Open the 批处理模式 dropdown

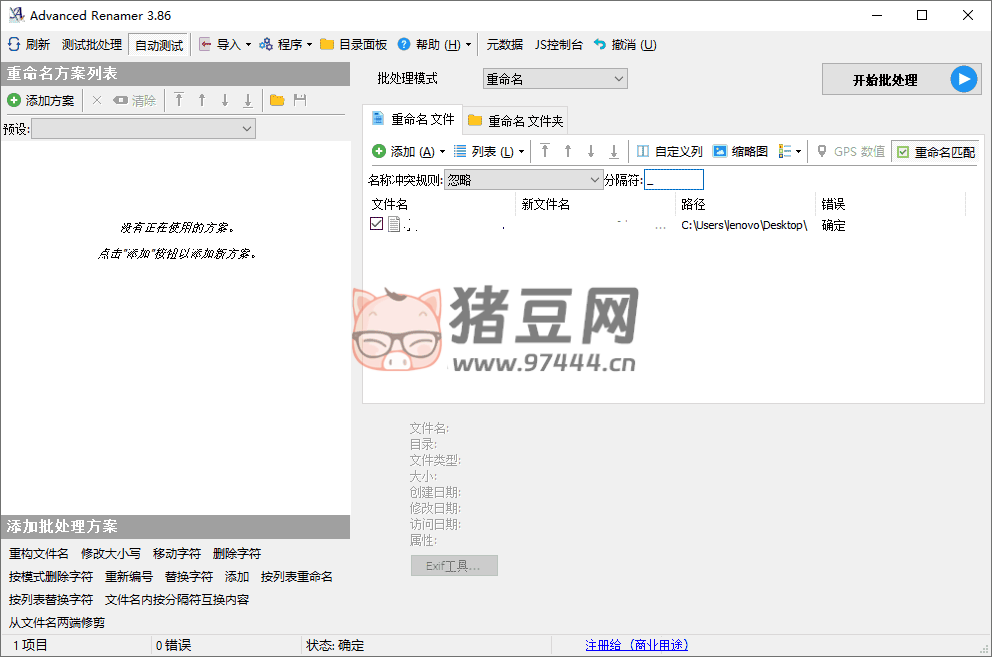[555, 79]
